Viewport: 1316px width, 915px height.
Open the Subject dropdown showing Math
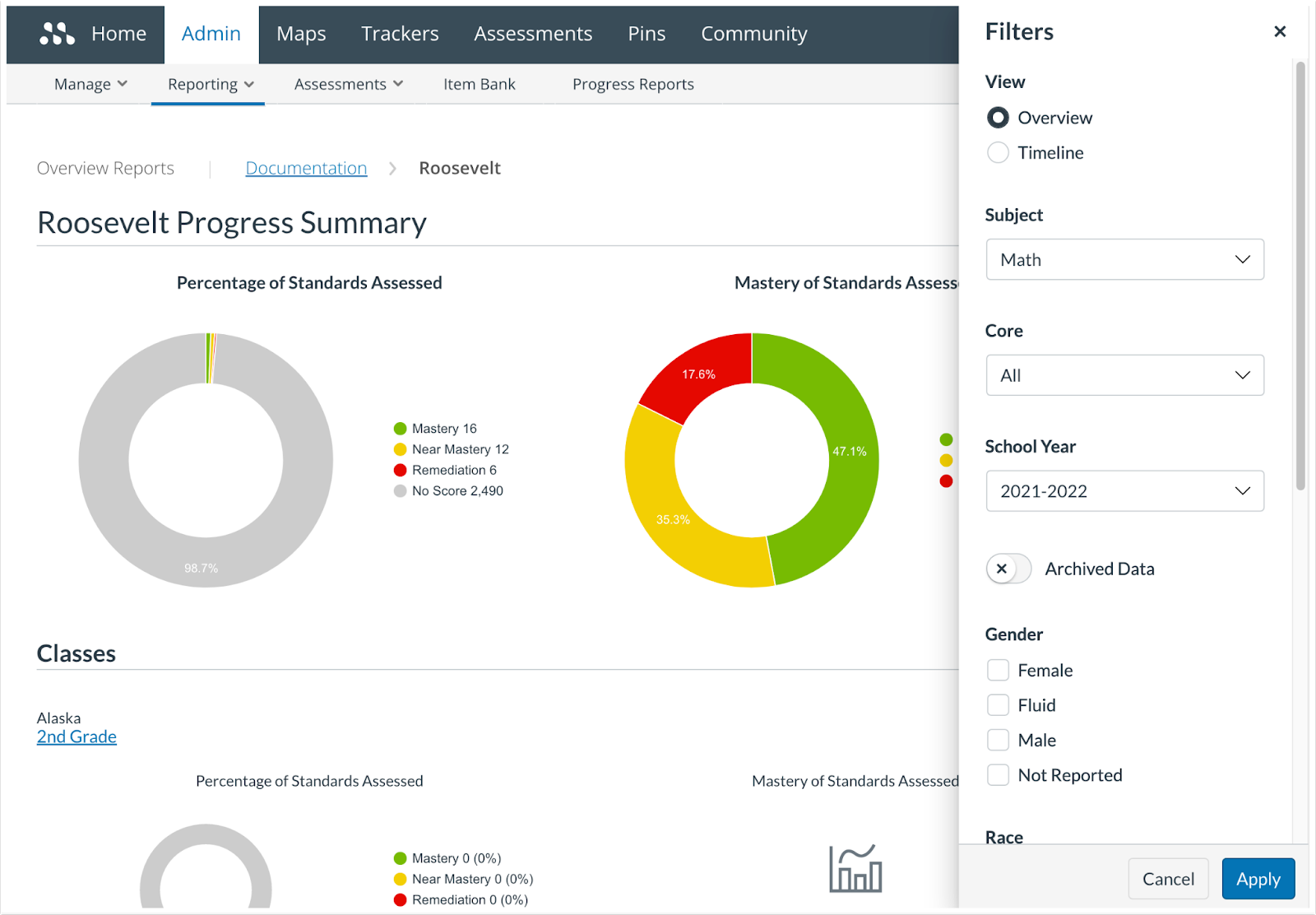pos(1124,260)
